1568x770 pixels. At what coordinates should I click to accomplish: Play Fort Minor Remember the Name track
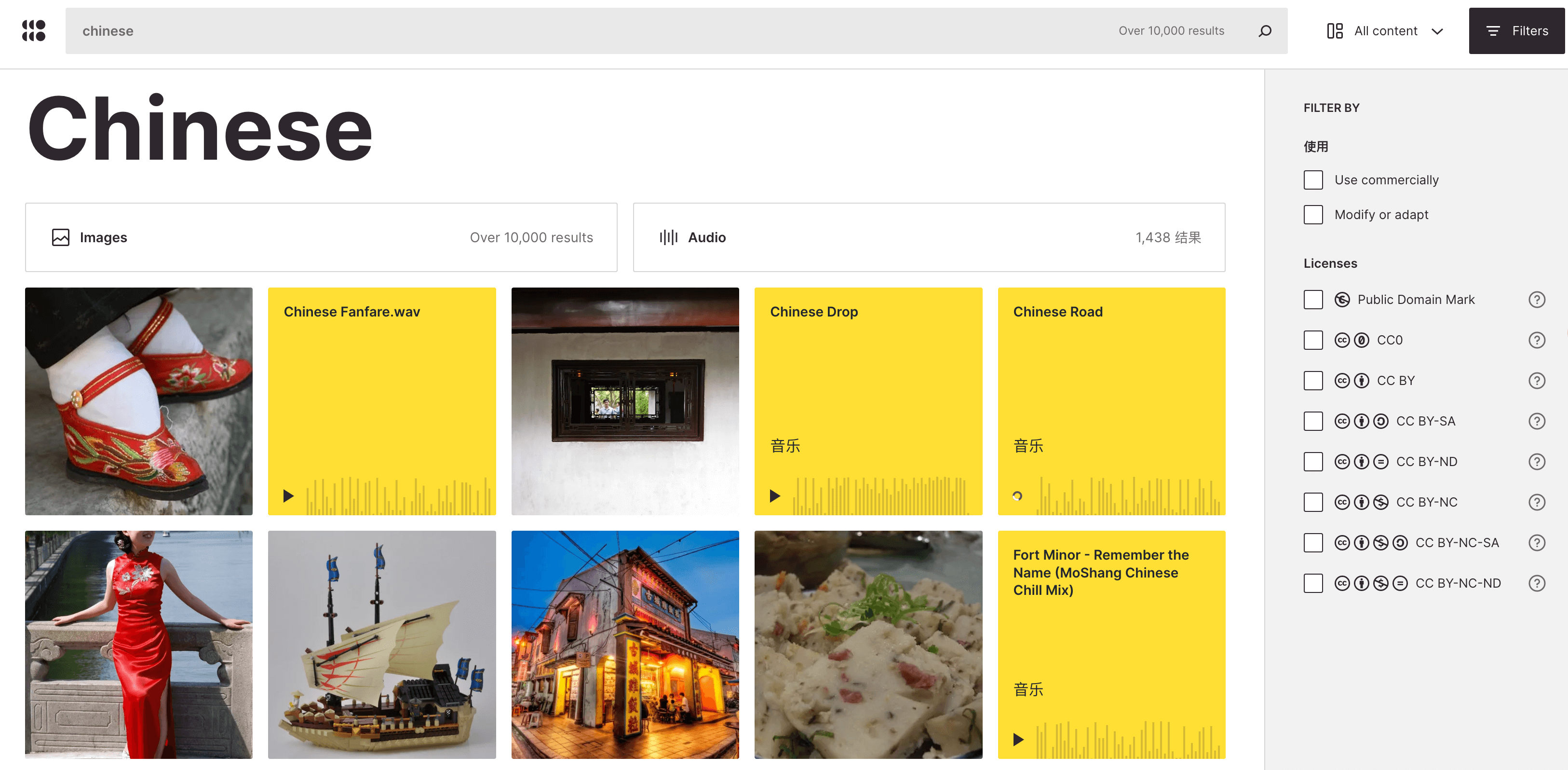1018,740
